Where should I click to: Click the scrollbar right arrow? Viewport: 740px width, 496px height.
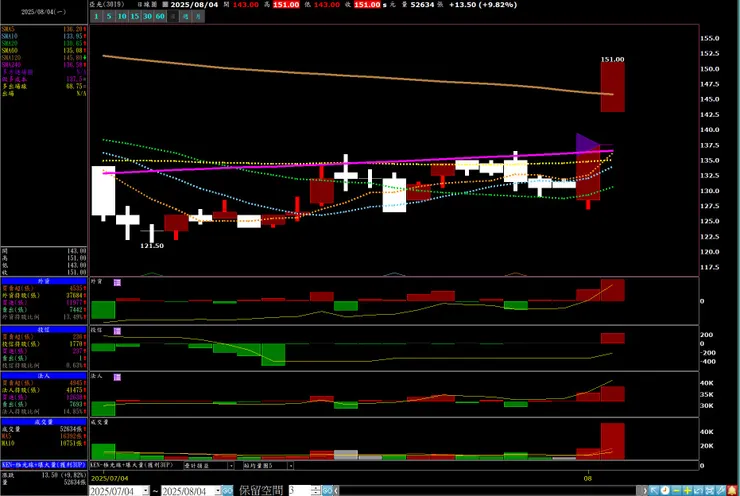pyautogui.click(x=645, y=491)
